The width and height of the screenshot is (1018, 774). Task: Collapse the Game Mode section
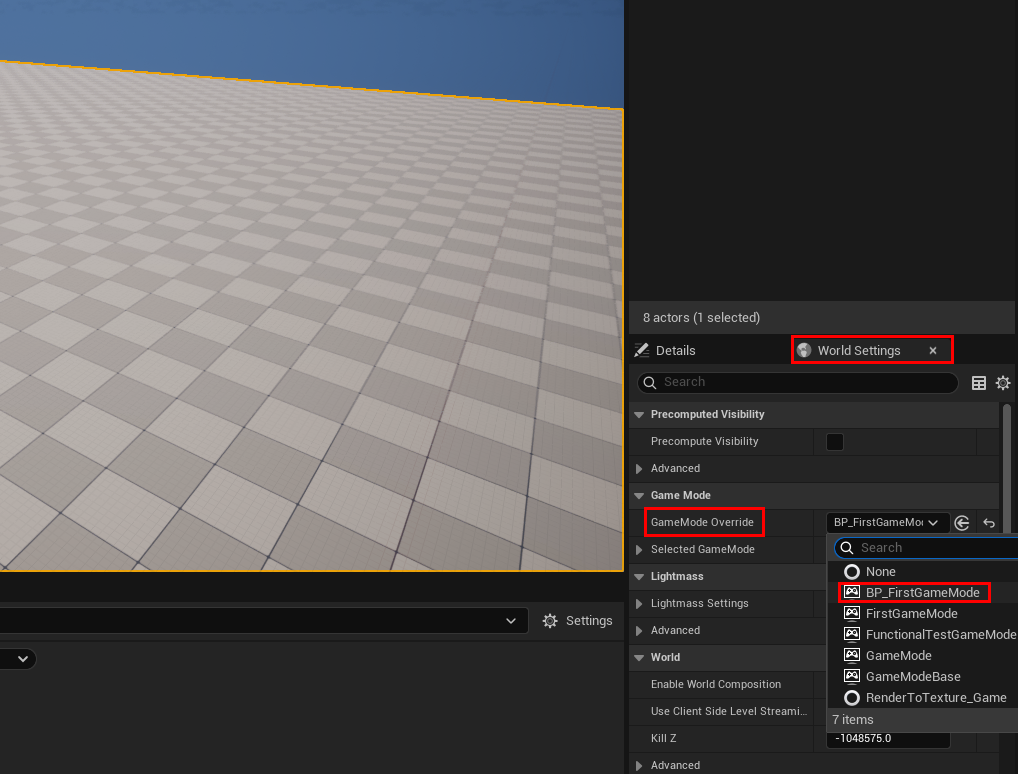click(639, 495)
